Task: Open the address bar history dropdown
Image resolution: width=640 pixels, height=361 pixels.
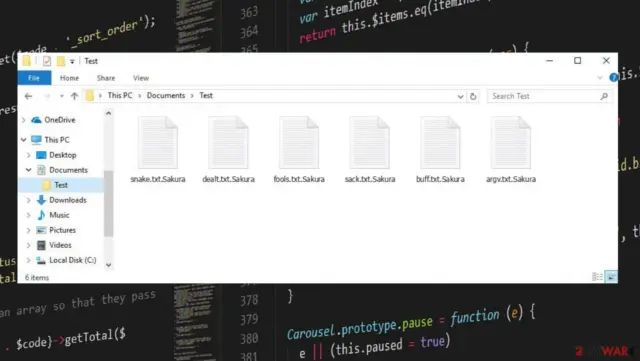Action: click(x=460, y=96)
